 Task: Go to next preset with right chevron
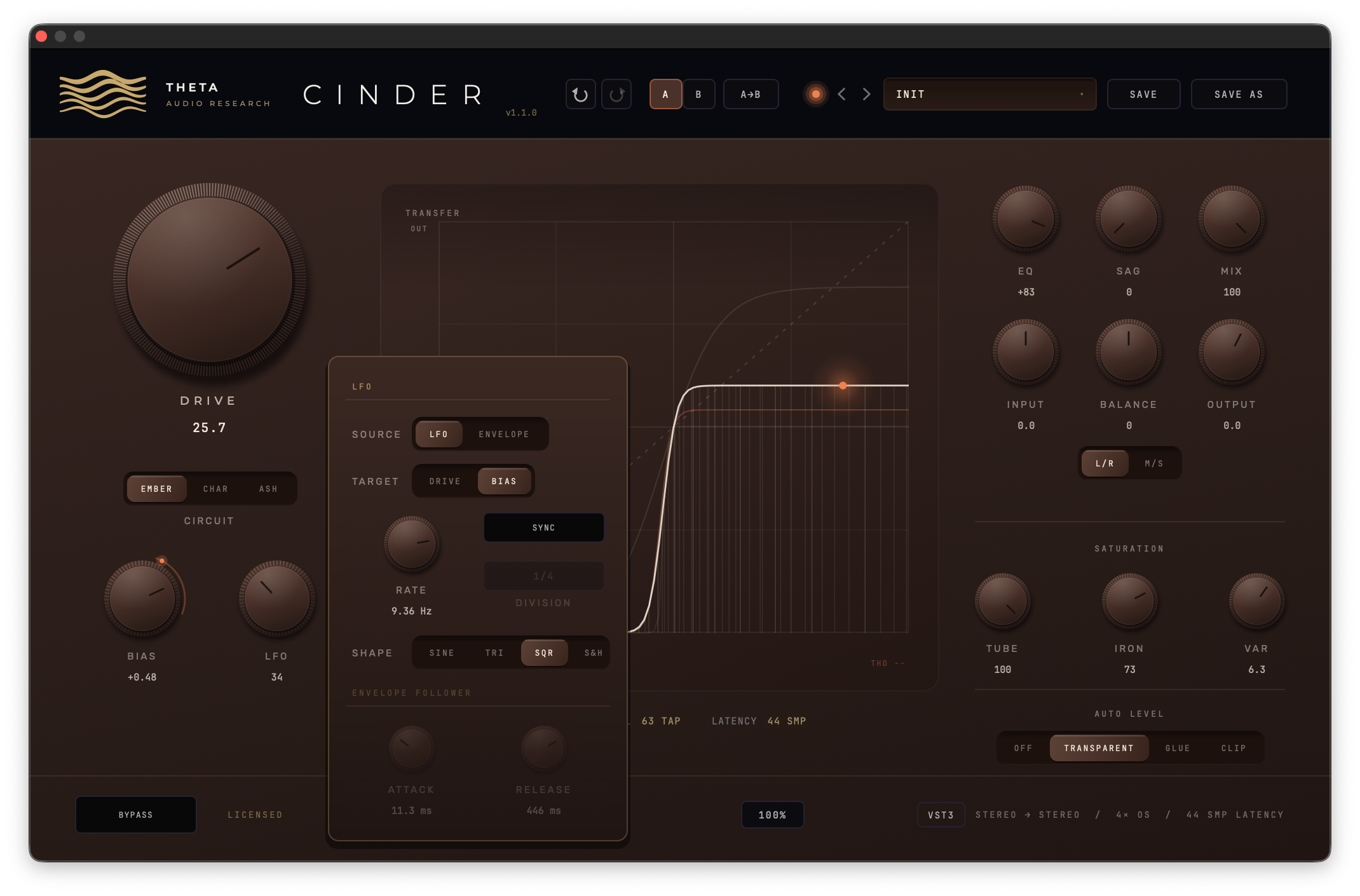(x=866, y=95)
